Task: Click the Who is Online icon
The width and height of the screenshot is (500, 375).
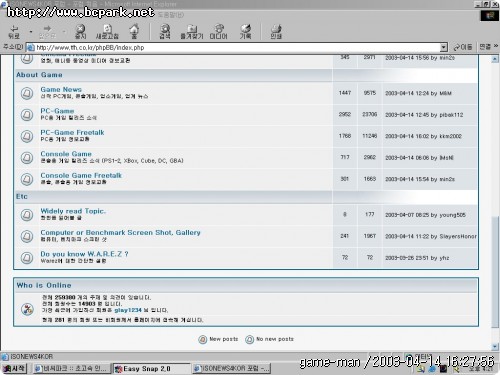Action: 27,309
